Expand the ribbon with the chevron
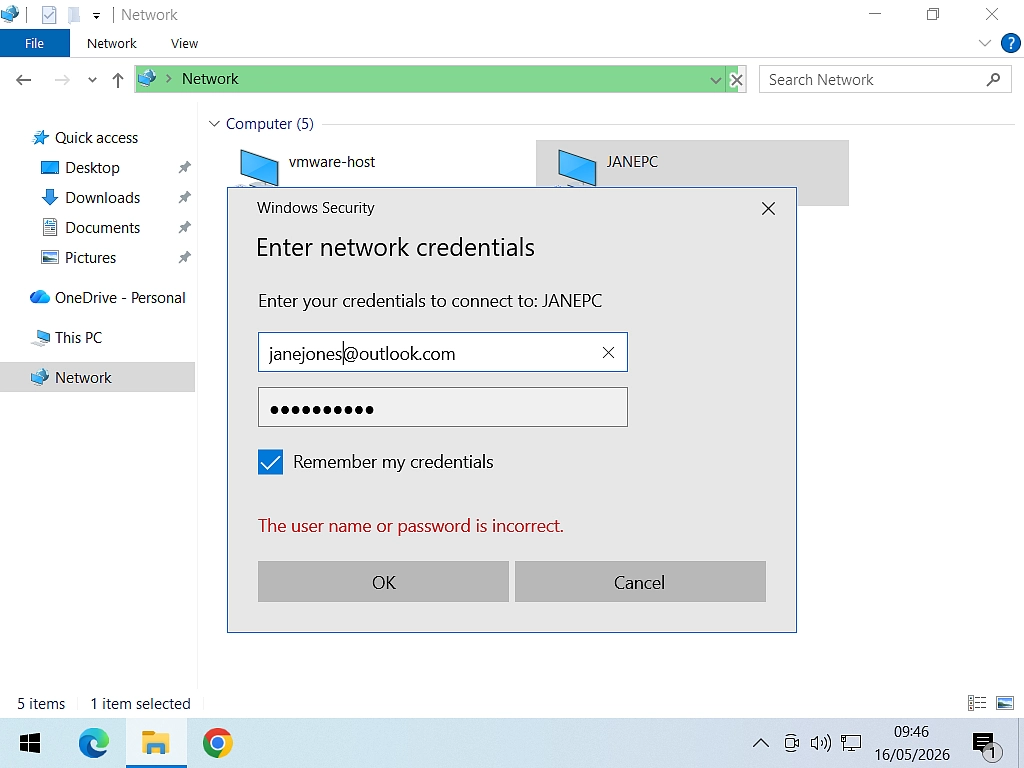This screenshot has height=768, width=1024. coord(985,43)
